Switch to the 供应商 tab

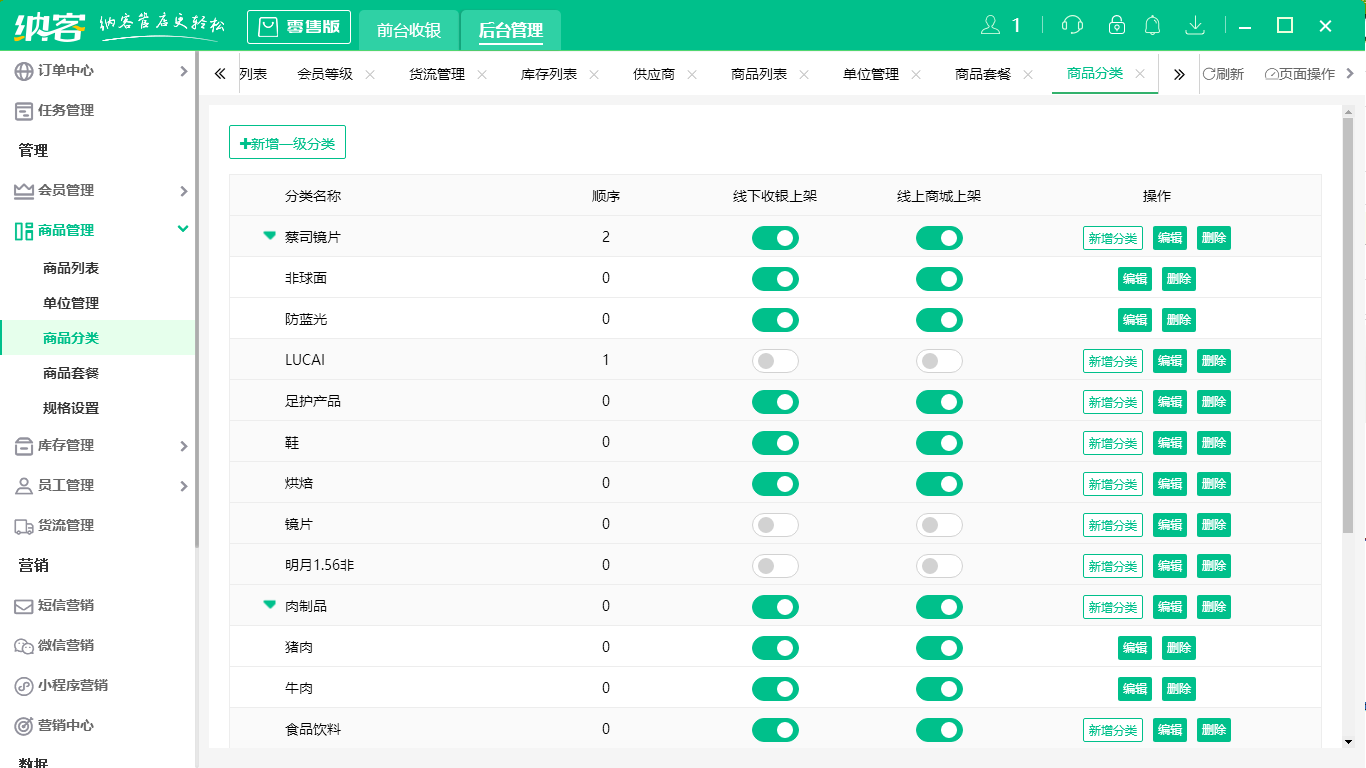[654, 75]
